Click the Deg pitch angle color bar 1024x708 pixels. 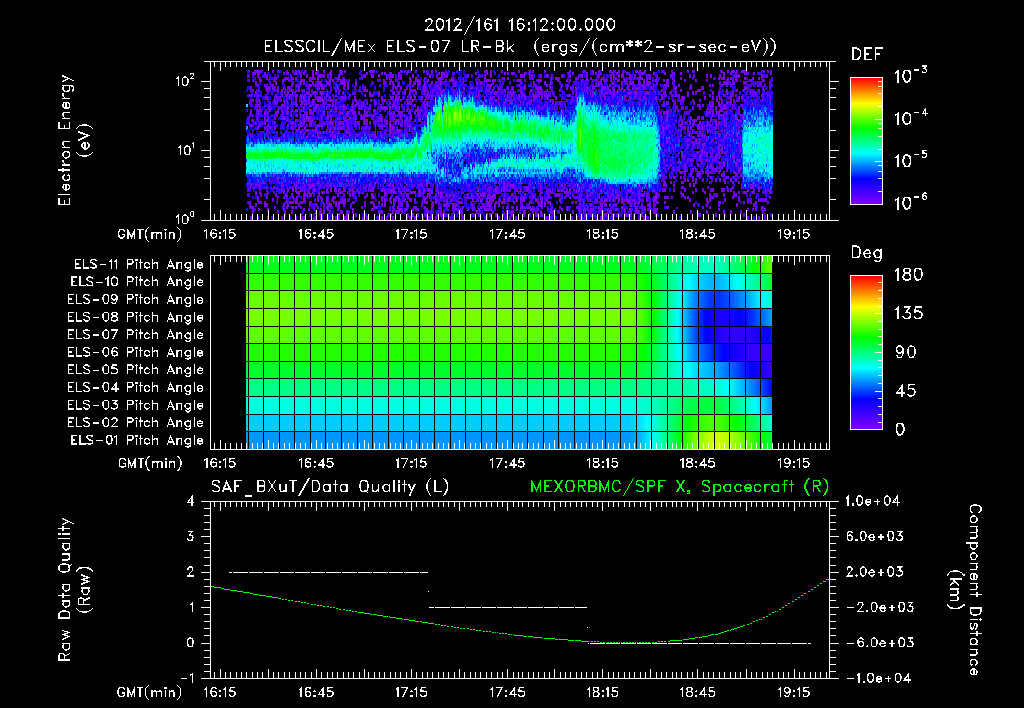tap(867, 353)
